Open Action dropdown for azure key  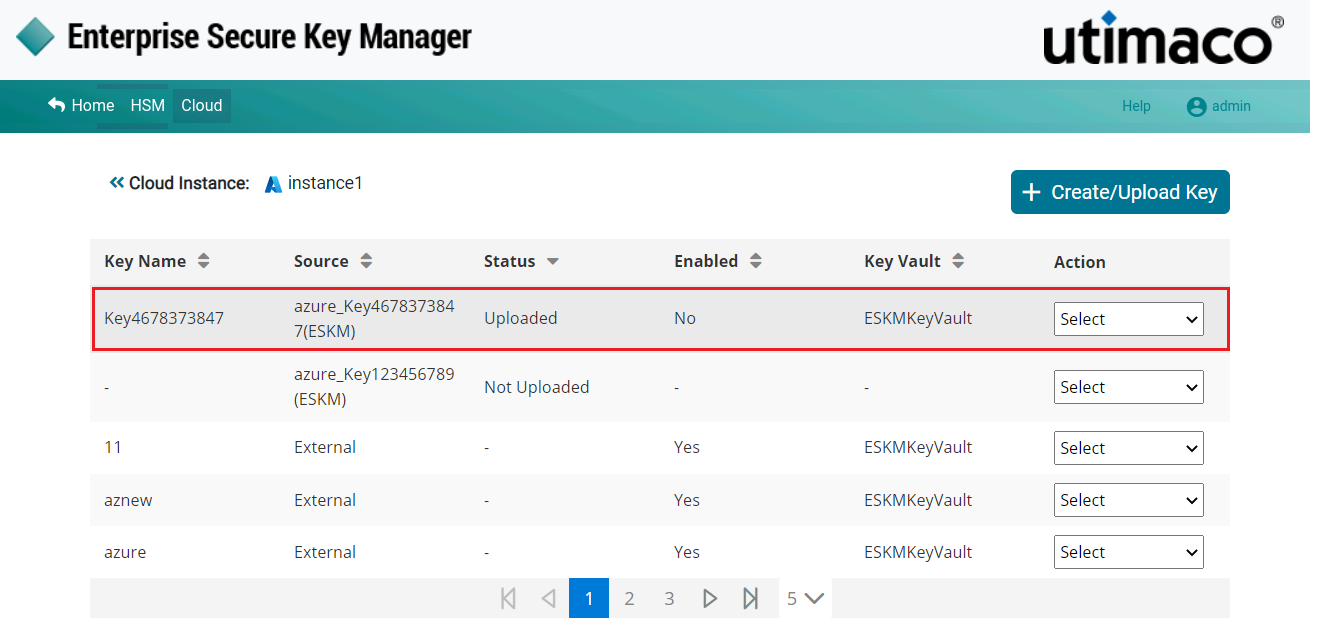coord(1129,552)
